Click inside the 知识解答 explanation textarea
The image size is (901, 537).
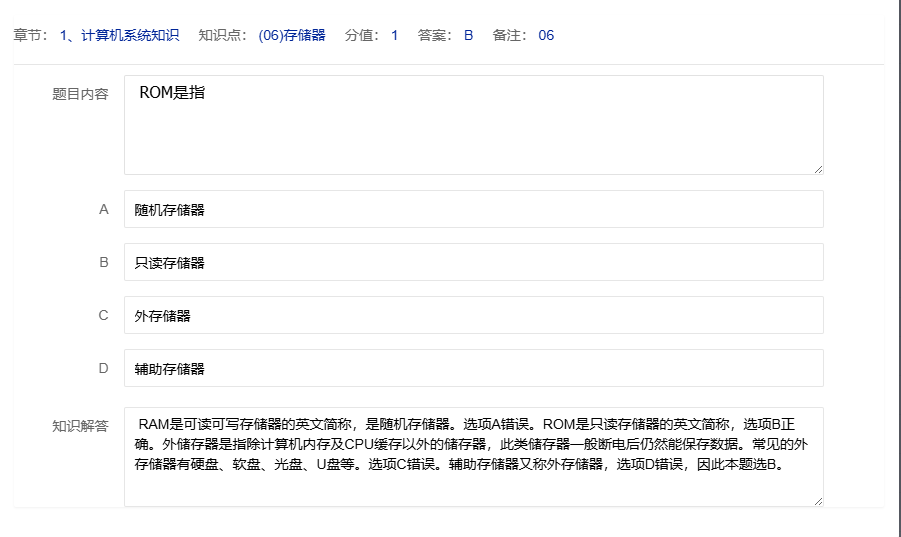[x=473, y=456]
